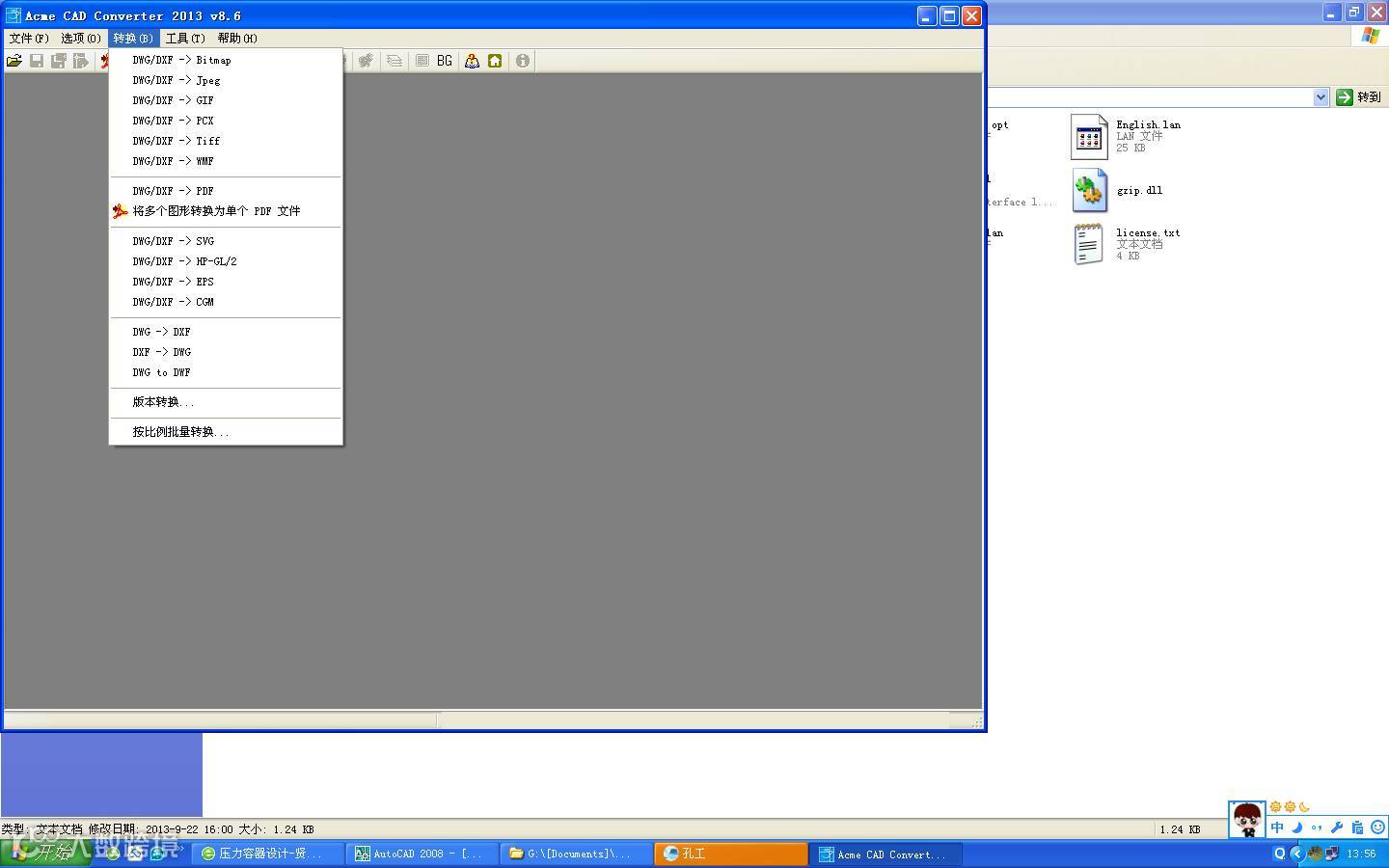Select the English.lan file icon in Explorer
Screen dimensions: 1389x868
click(1089, 136)
